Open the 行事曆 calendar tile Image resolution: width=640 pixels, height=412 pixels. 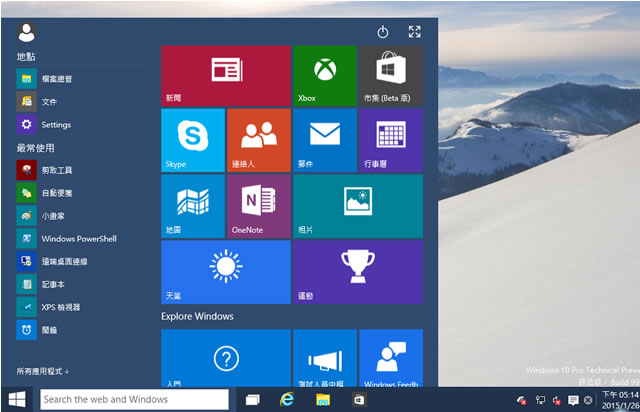[390, 140]
